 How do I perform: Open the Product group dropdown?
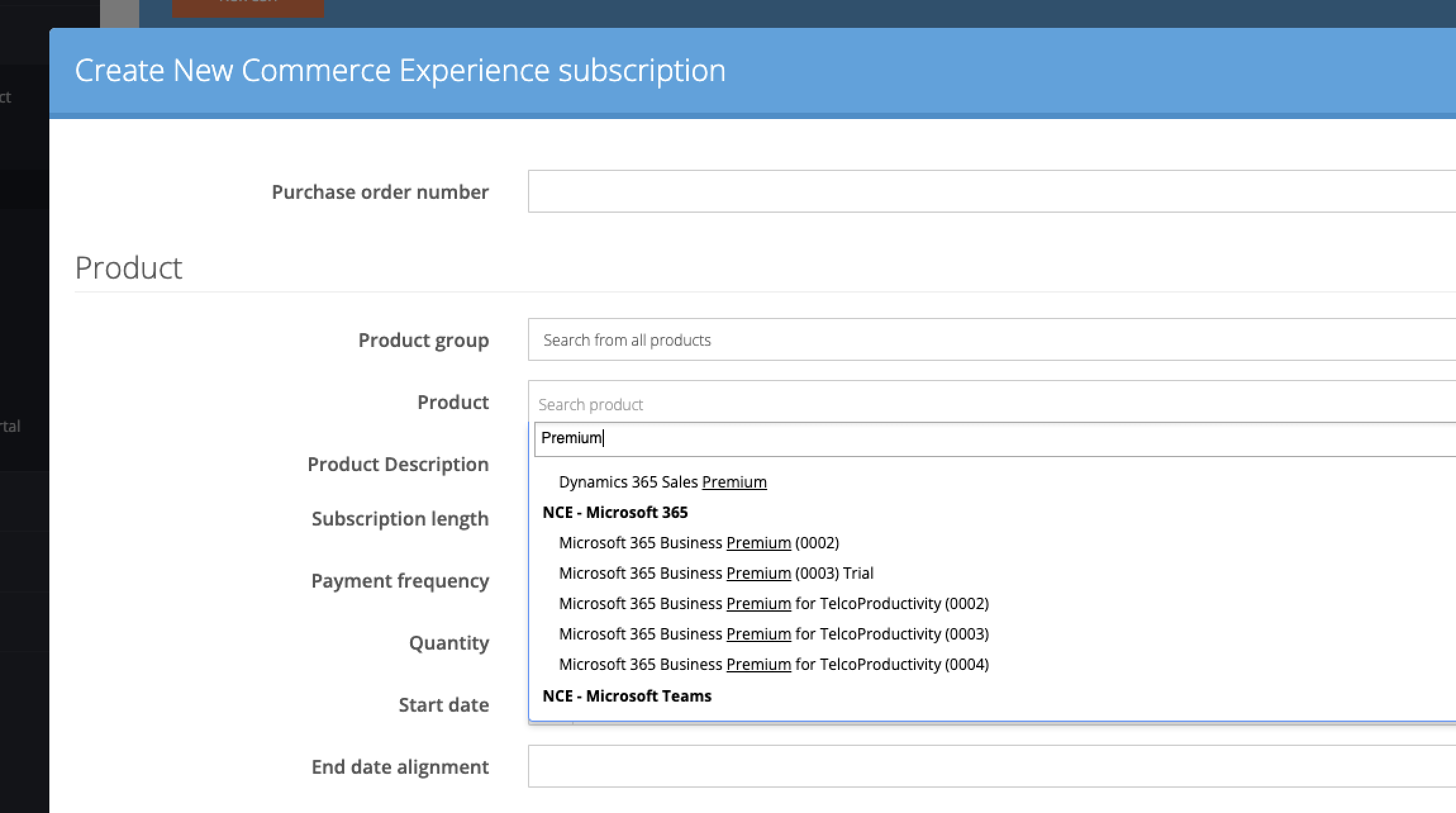click(992, 340)
